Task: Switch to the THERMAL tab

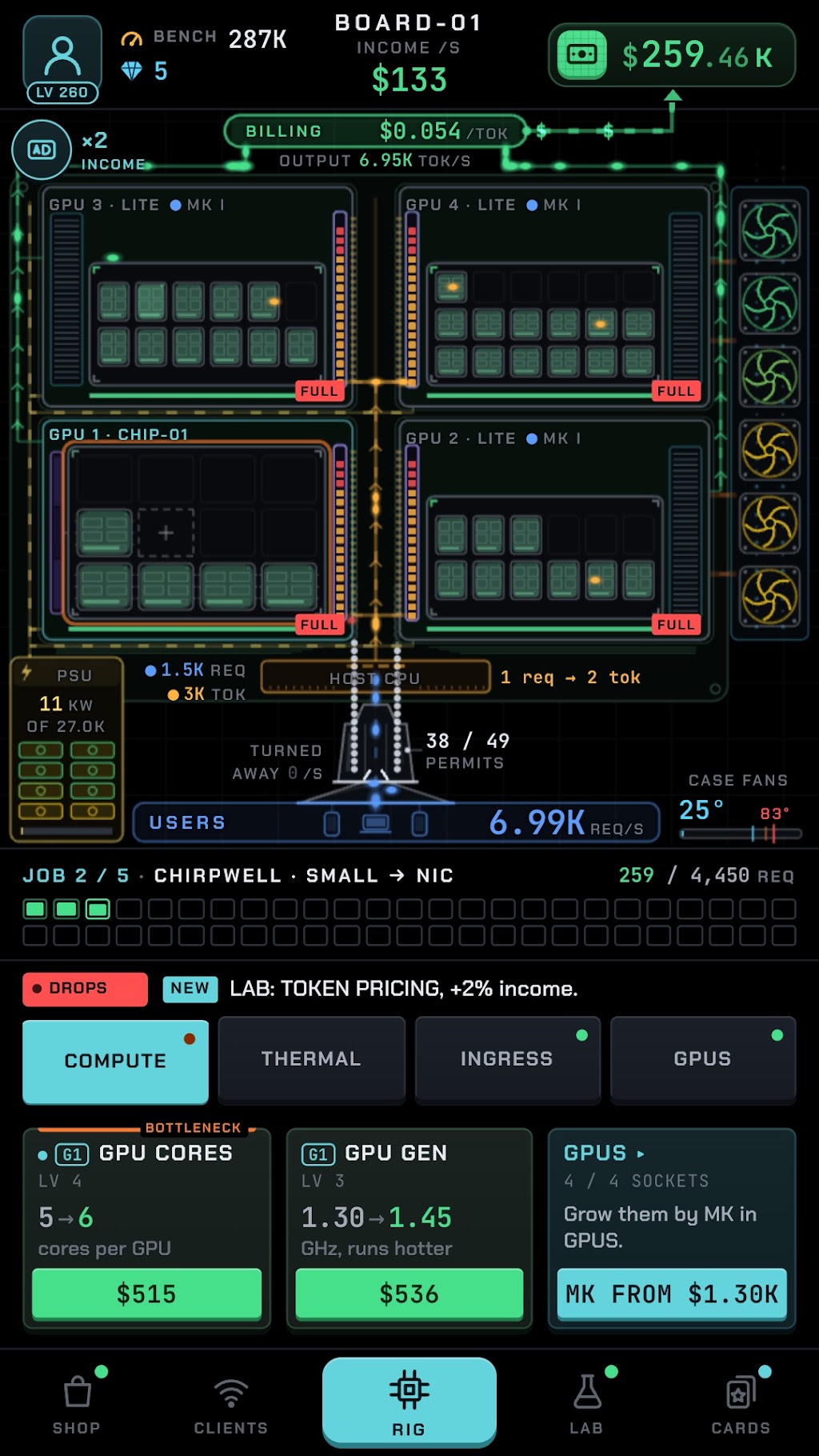Action: [x=311, y=1059]
